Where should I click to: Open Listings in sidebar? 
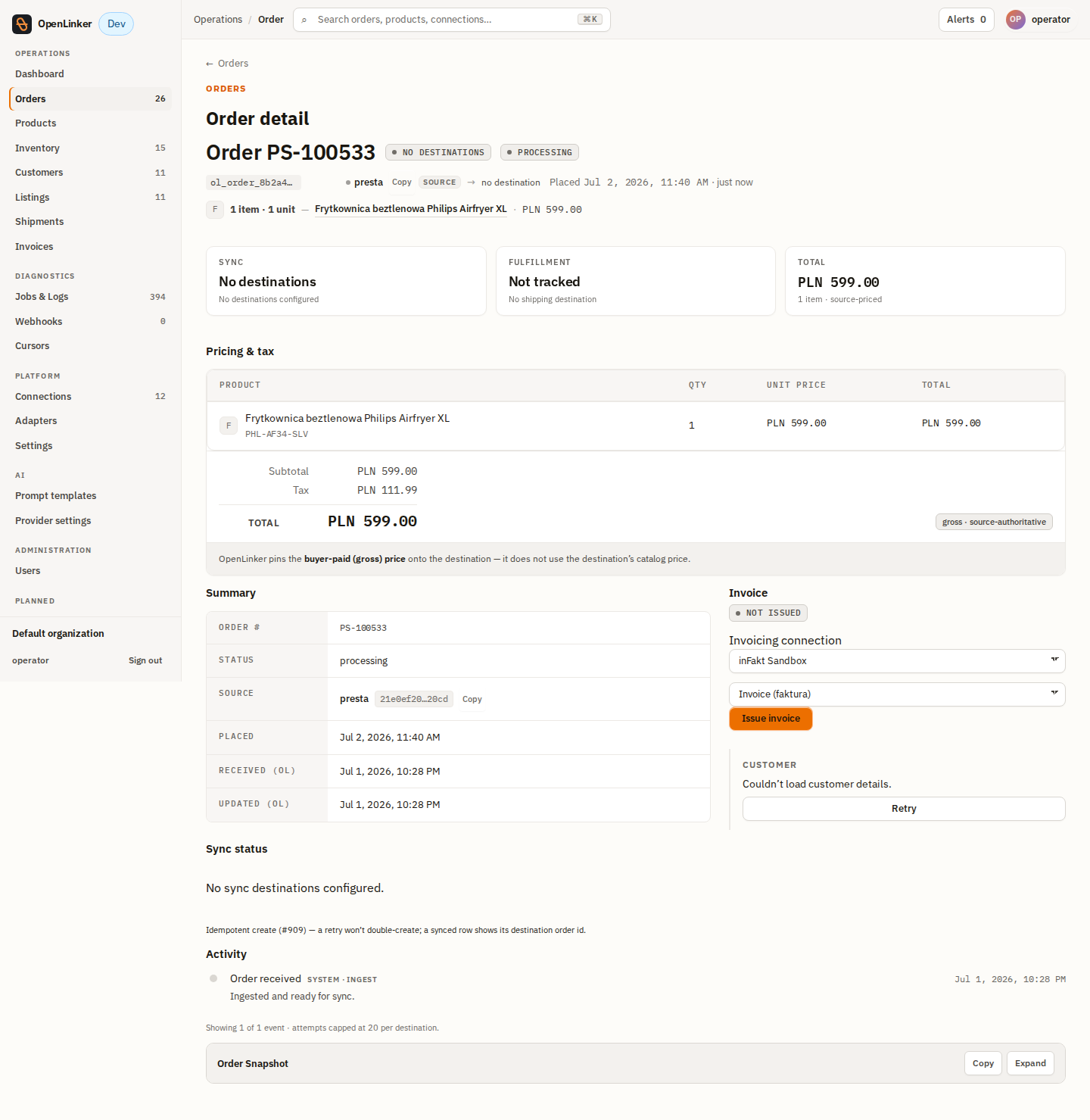tap(90, 198)
